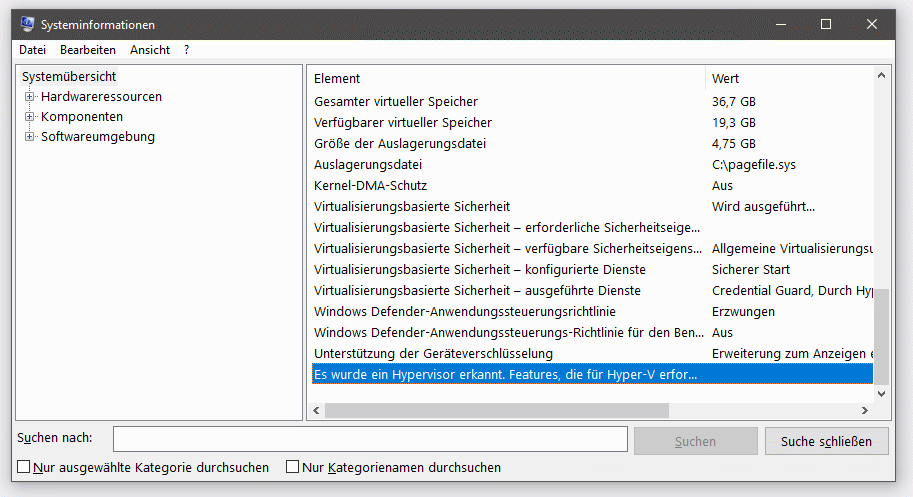Click the C:\pagefile.sys value
913x497 pixels.
click(753, 165)
